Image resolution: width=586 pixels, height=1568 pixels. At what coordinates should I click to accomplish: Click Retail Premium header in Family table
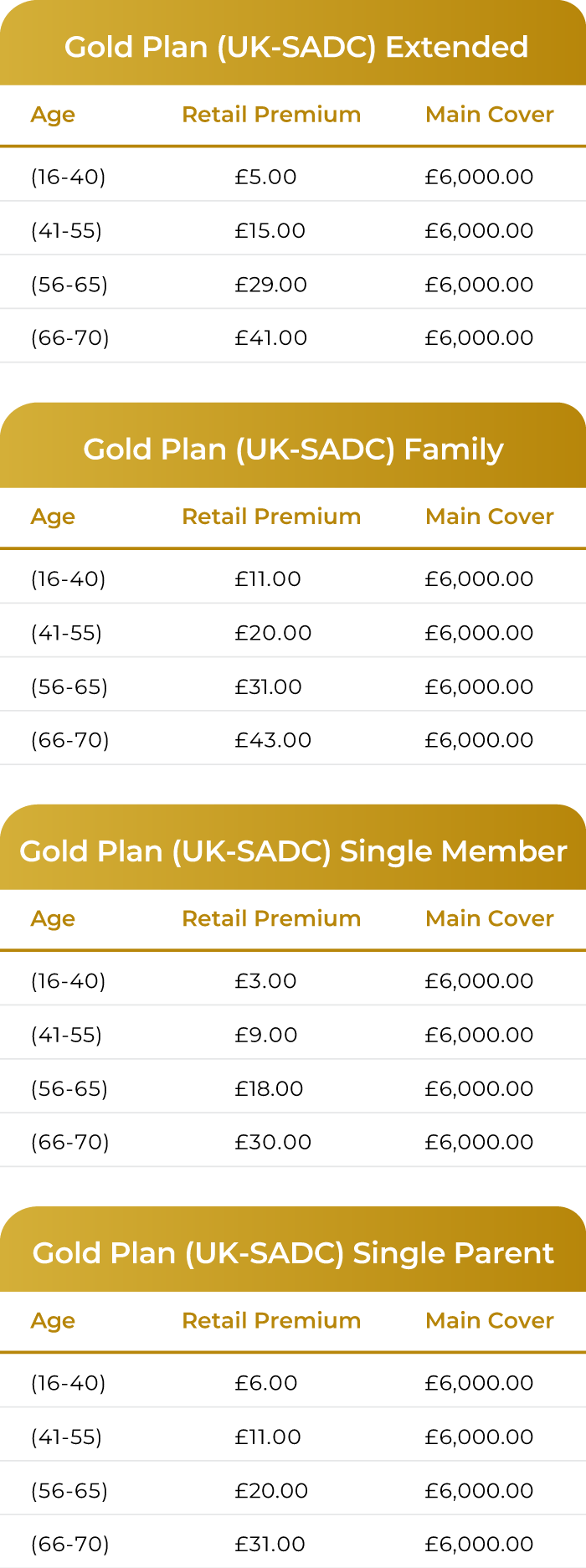[271, 517]
